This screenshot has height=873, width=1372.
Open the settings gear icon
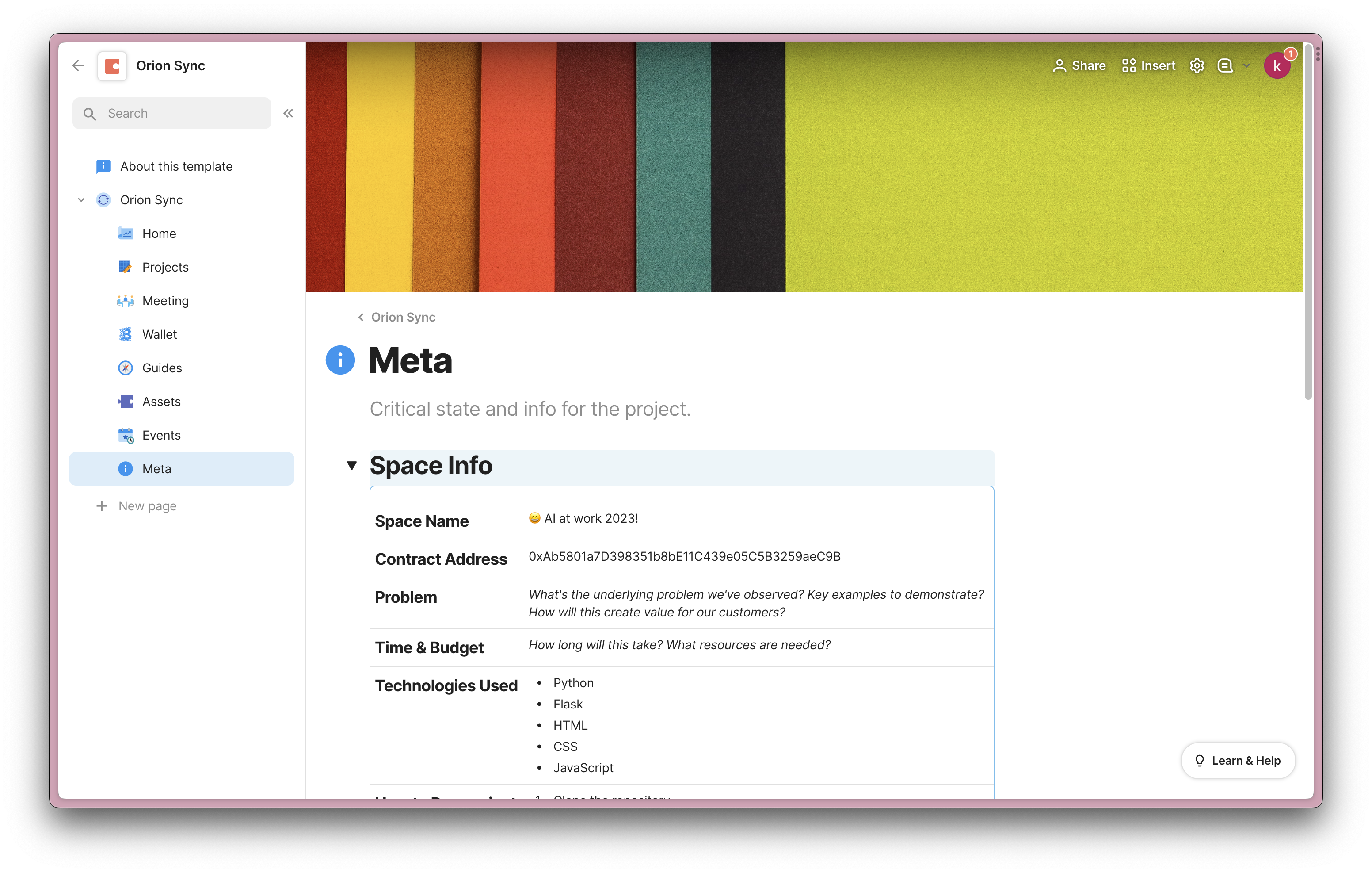point(1197,65)
